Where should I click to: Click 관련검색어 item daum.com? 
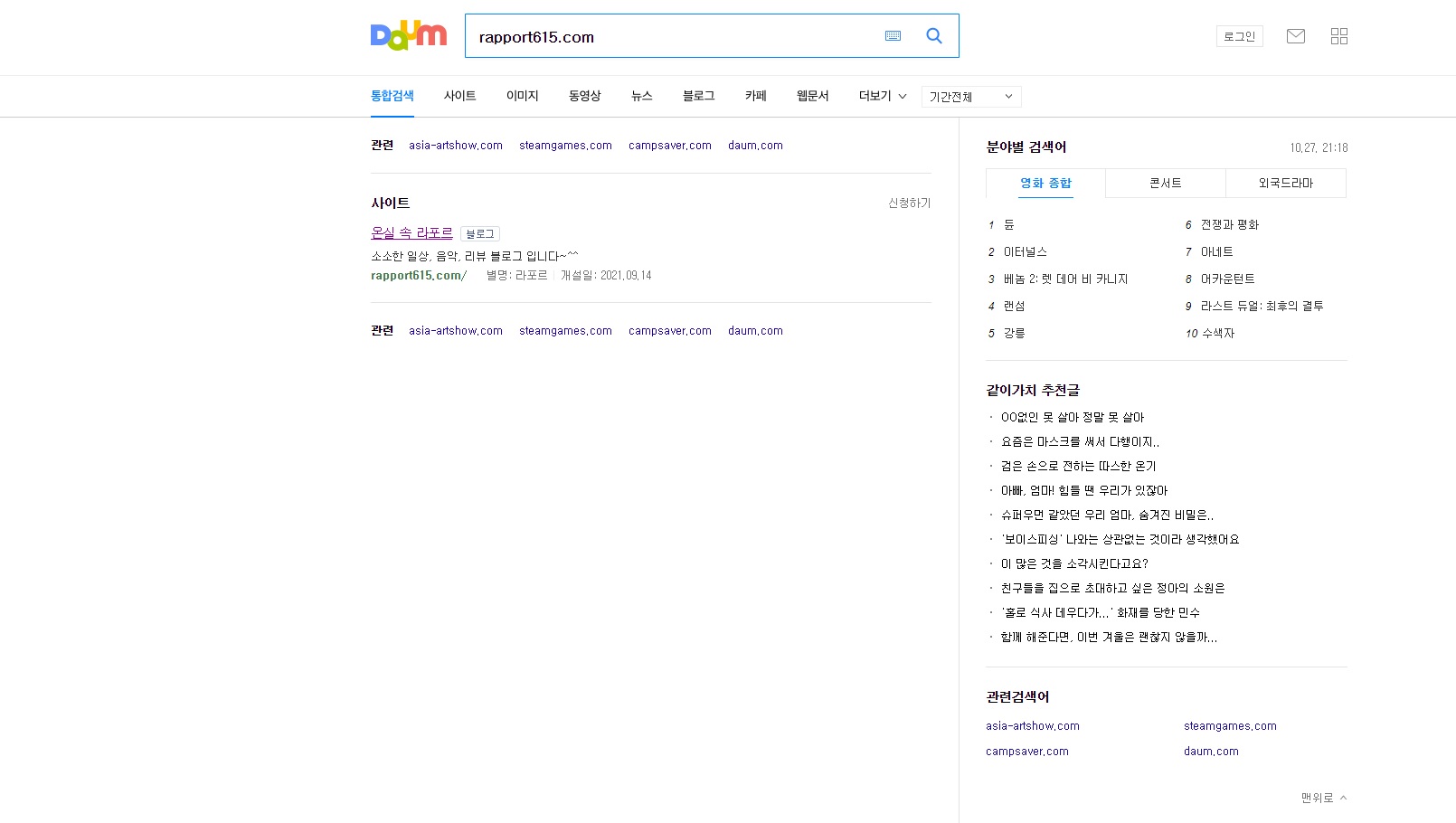[x=1211, y=752]
